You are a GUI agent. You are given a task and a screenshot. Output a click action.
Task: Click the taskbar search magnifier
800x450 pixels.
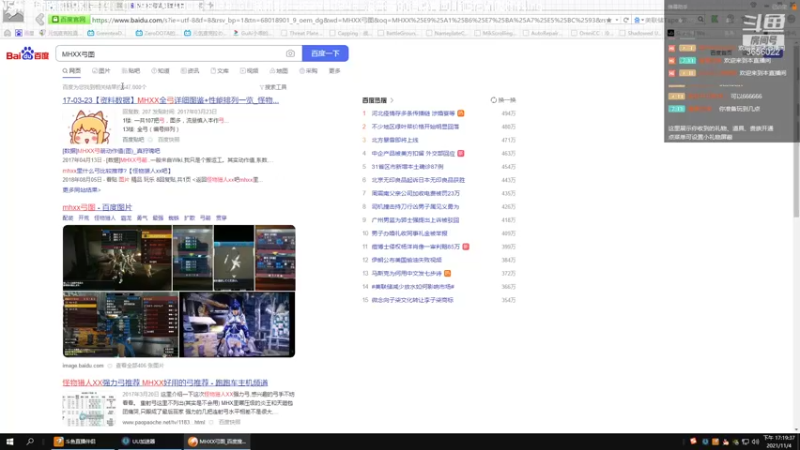(x=30, y=441)
